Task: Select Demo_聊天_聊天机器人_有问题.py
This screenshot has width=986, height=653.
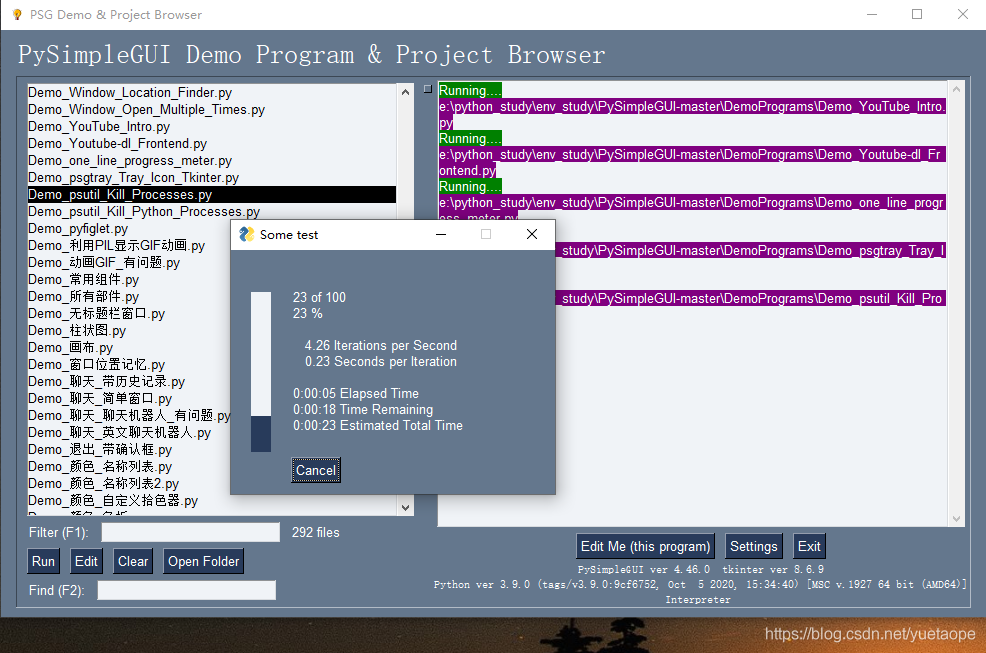Action: click(129, 415)
